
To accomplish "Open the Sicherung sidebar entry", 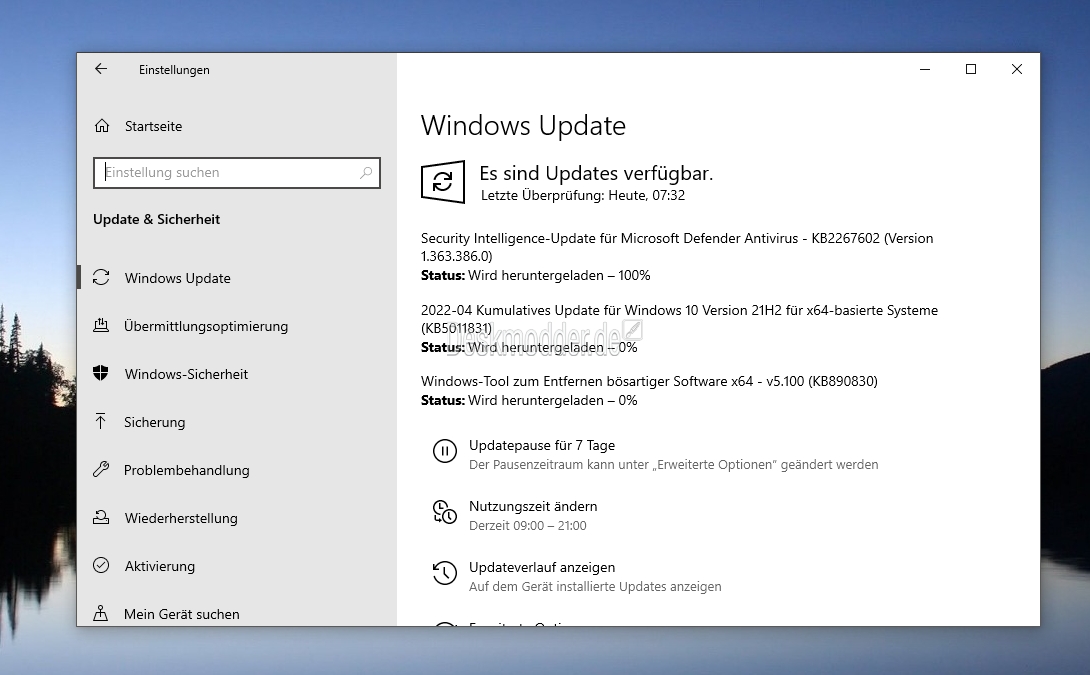I will [154, 422].
